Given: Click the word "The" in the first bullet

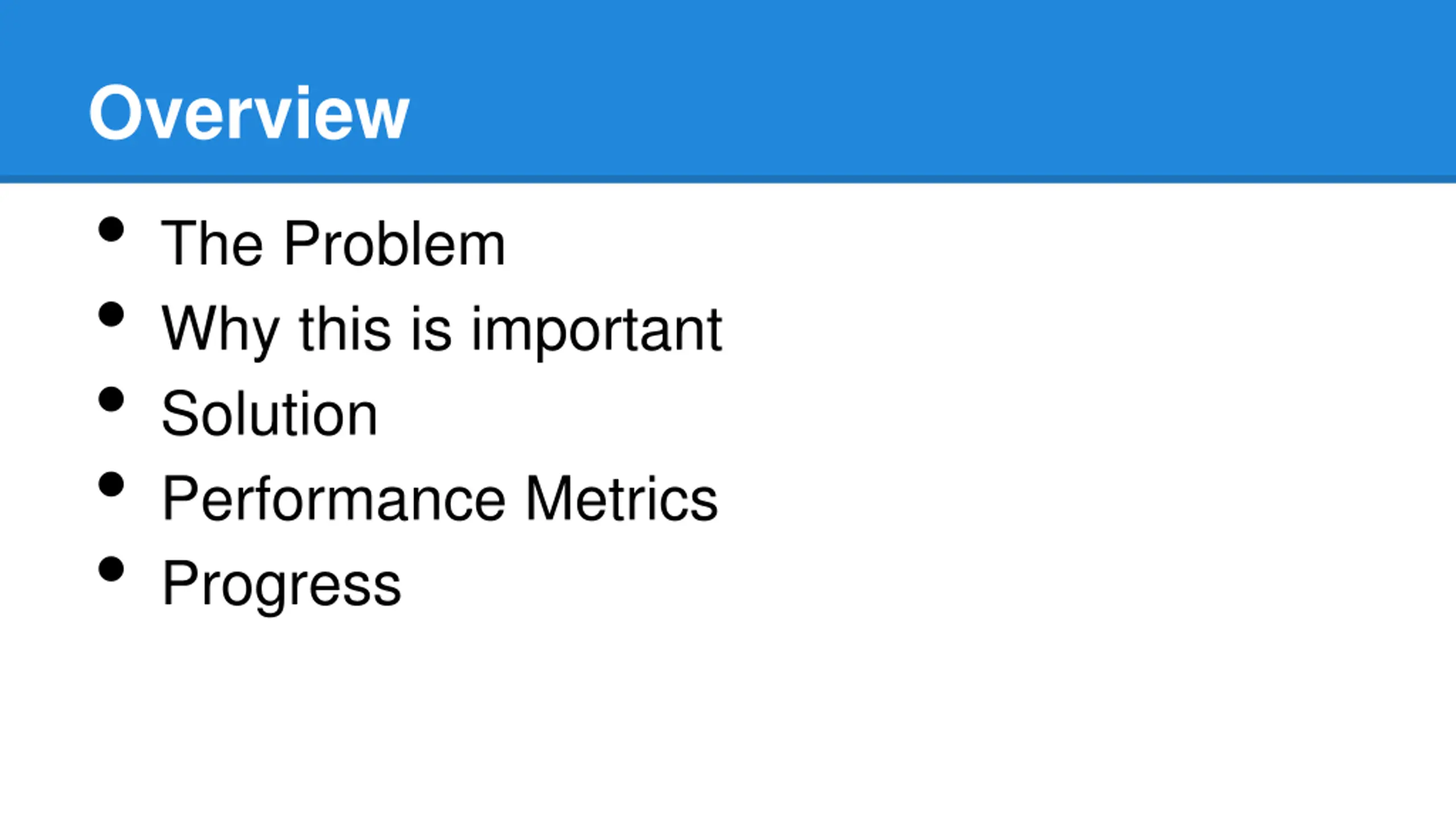Looking at the screenshot, I should coord(213,243).
